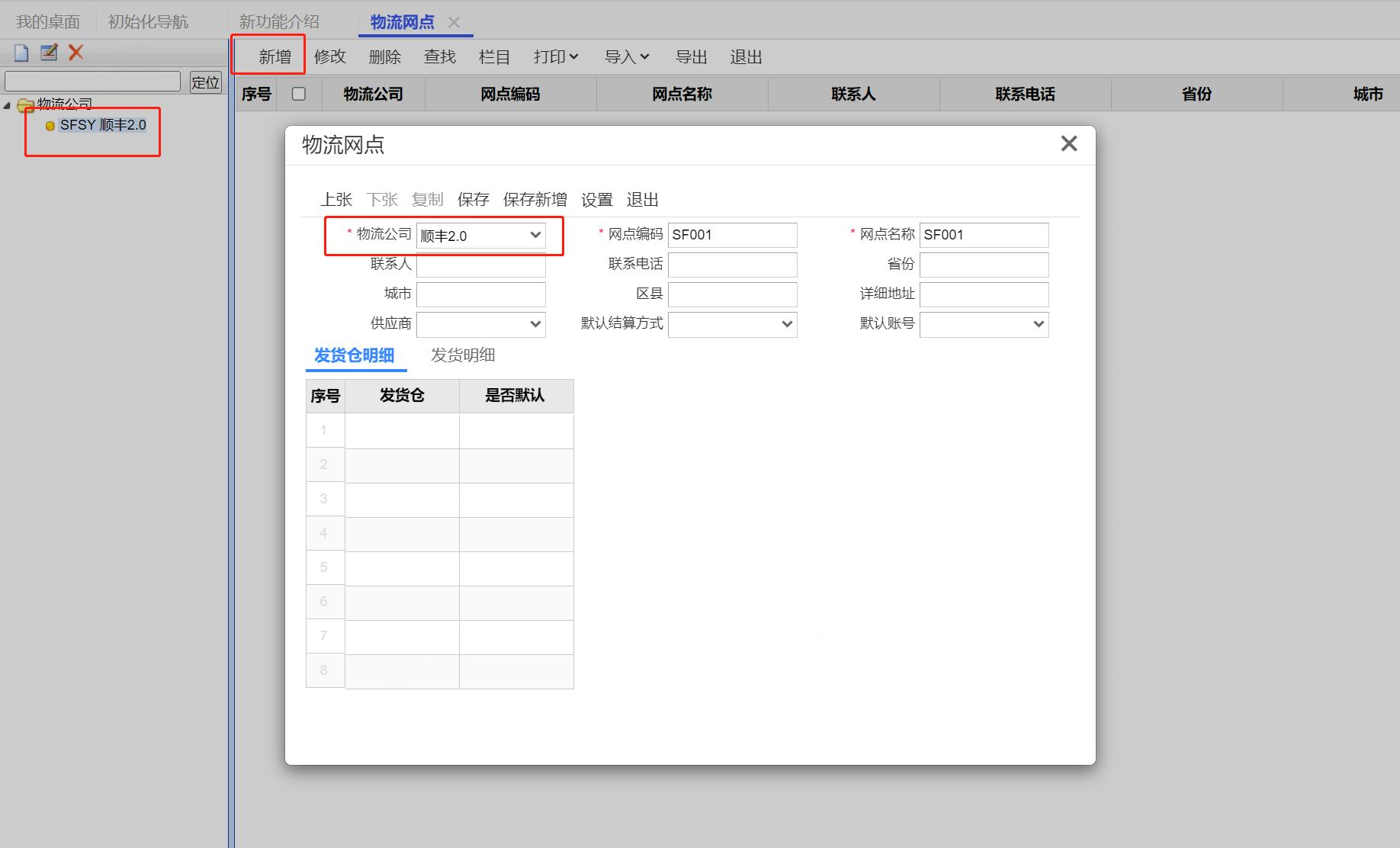
Task: Click 保存新增 in dialog toolbar
Action: (535, 200)
